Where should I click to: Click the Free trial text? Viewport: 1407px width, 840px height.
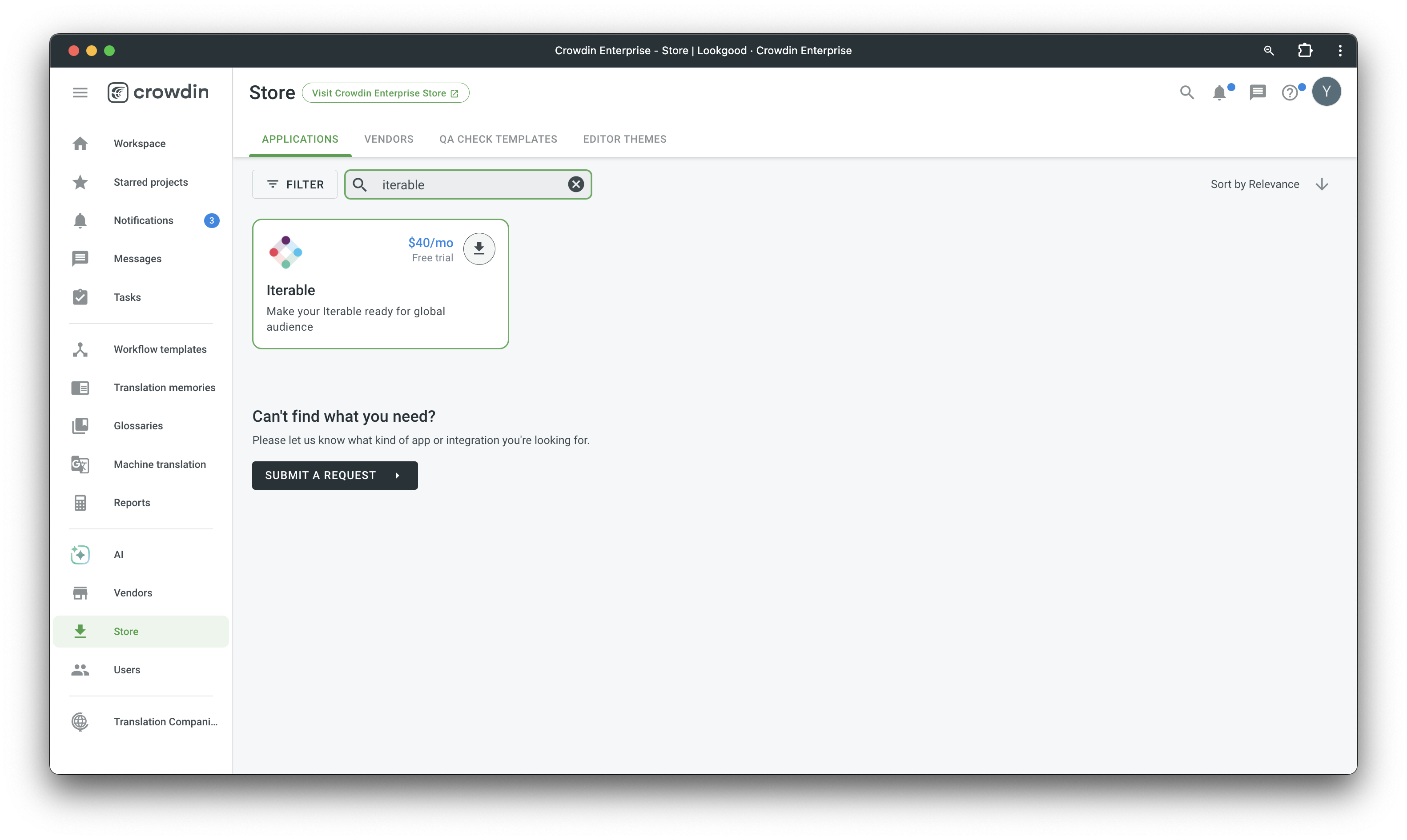click(433, 258)
